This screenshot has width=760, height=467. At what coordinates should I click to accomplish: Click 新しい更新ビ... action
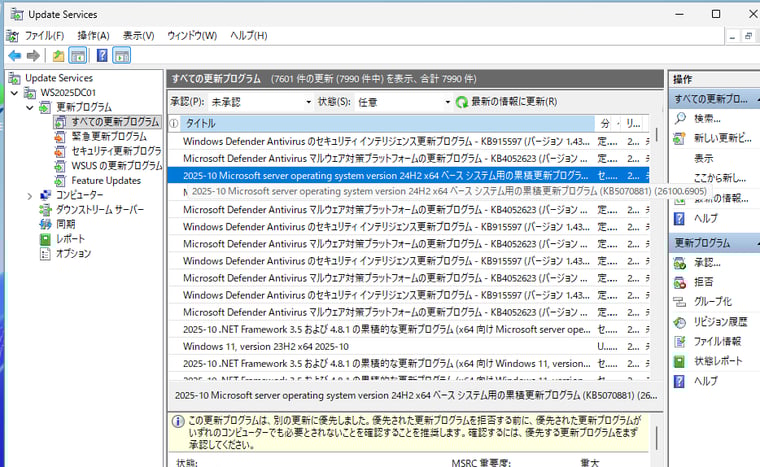pyautogui.click(x=722, y=138)
